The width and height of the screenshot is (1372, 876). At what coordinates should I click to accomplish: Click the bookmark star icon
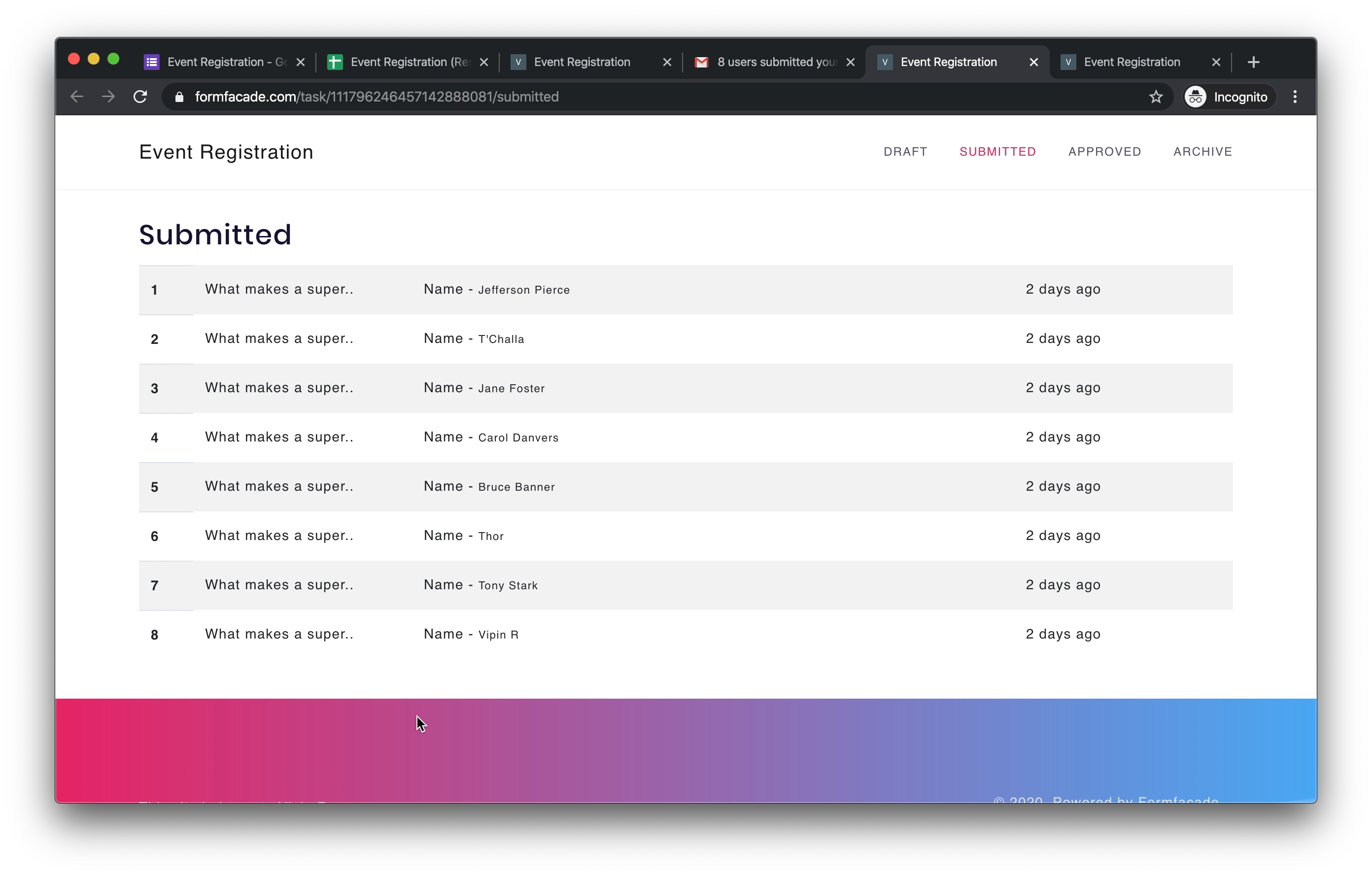point(1156,96)
